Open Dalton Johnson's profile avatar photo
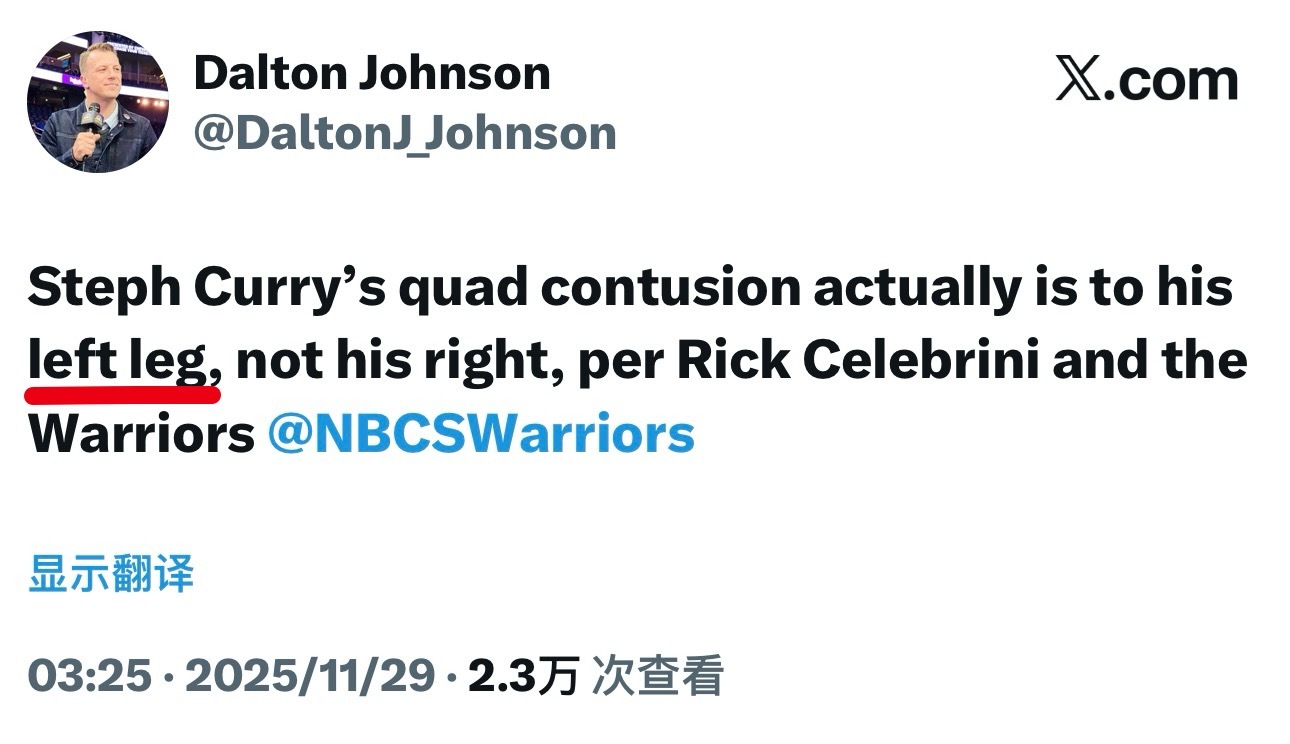This screenshot has height=744, width=1290. 98,101
